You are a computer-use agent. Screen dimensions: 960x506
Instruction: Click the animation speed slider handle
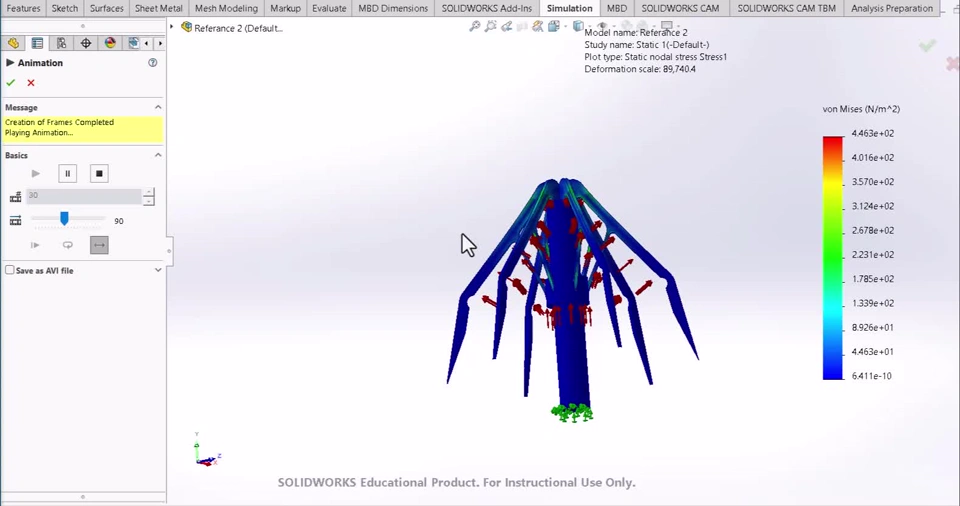point(64,219)
